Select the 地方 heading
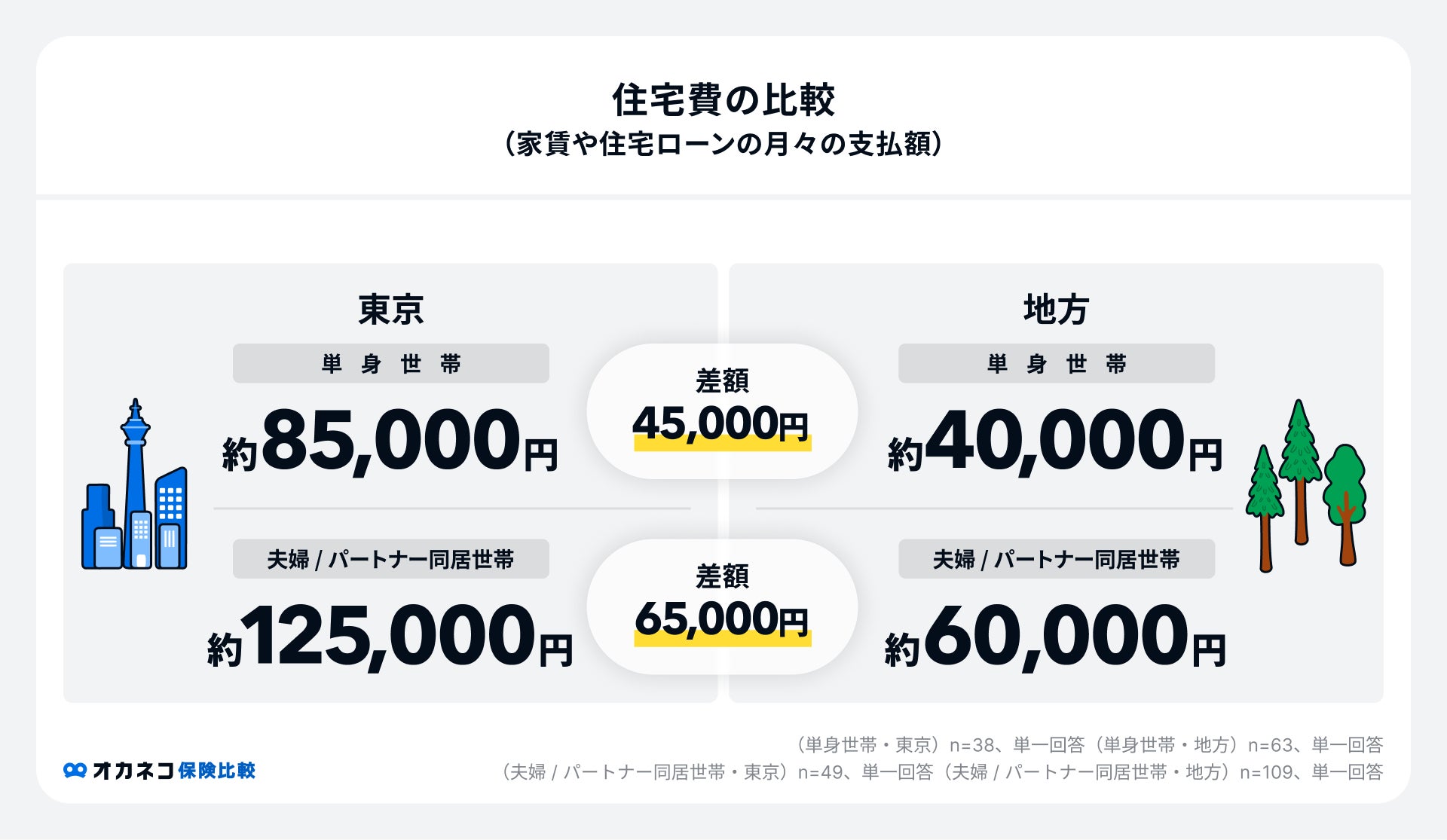Viewport: 1447px width, 840px height. click(x=1056, y=310)
